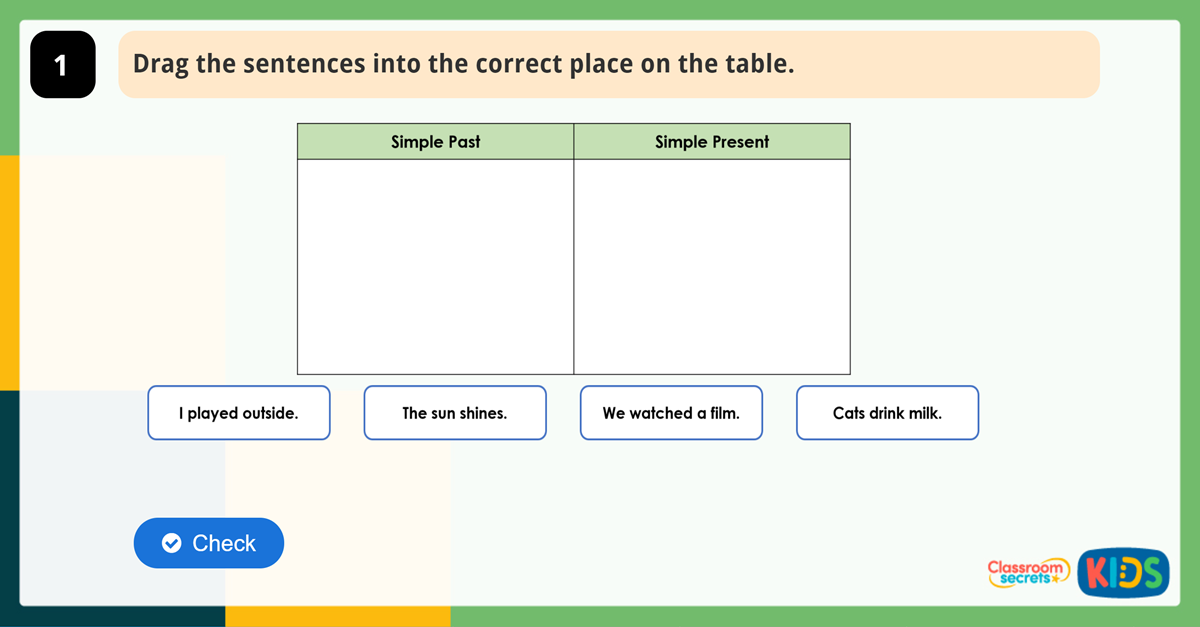Image resolution: width=1200 pixels, height=627 pixels.
Task: Click inside the Simple Past table cell
Action: pos(435,265)
